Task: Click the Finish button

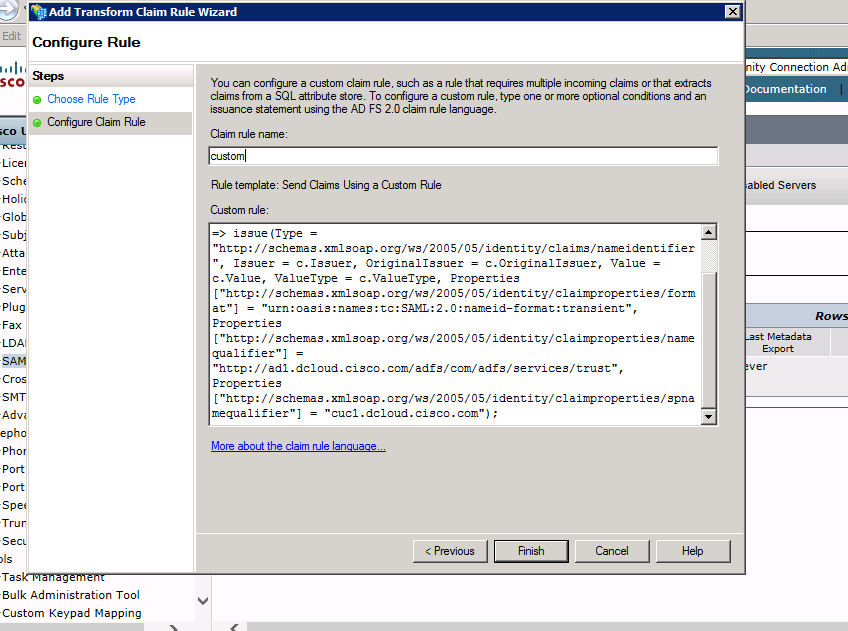Action: tap(531, 551)
